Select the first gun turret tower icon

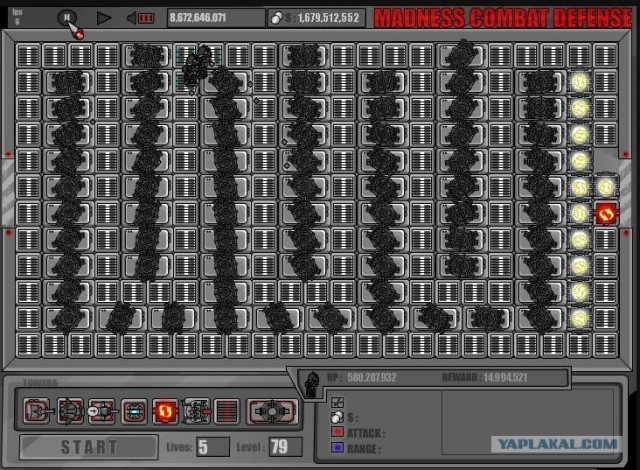(38, 411)
